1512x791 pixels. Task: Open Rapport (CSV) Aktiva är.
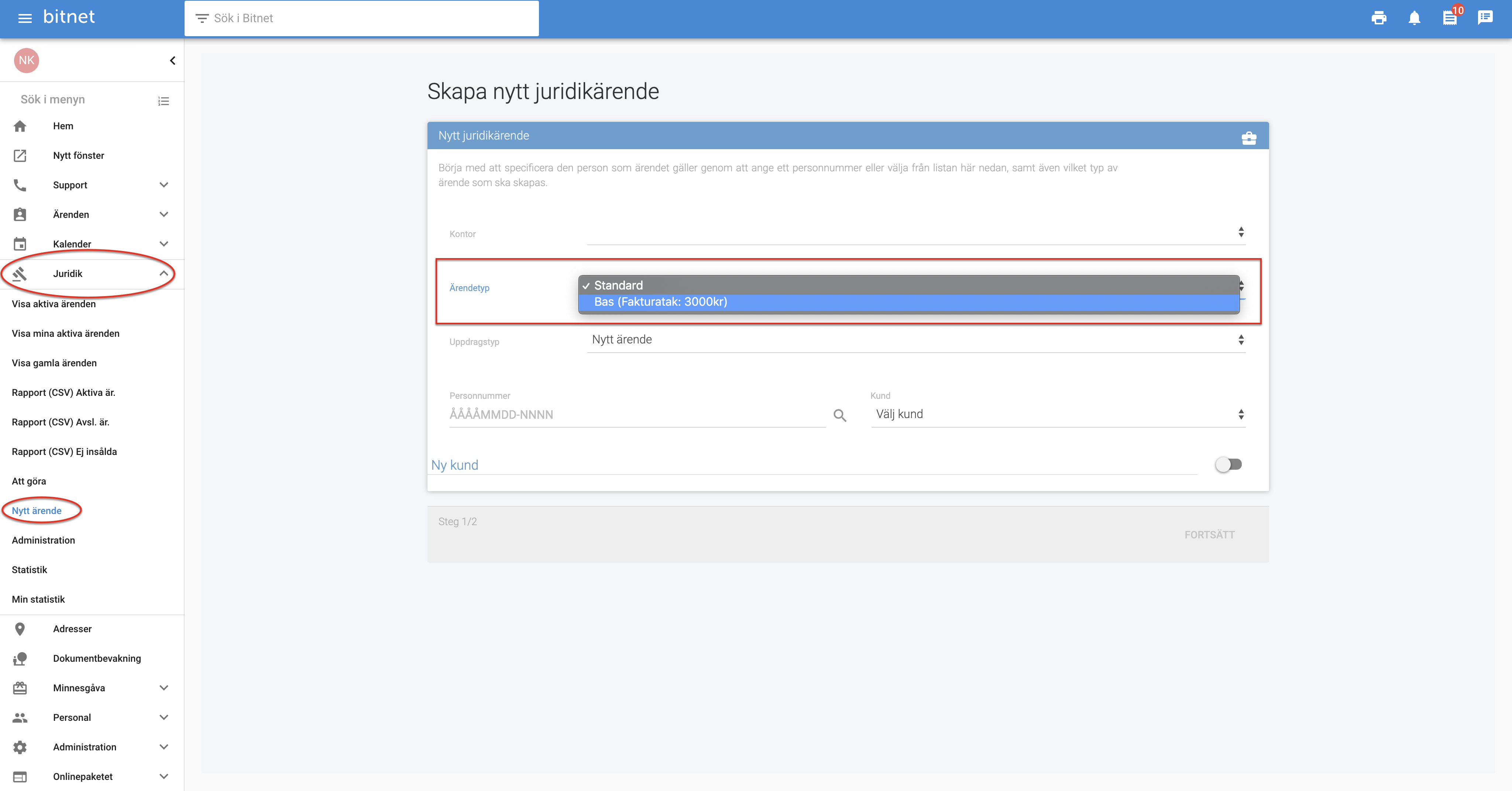pyautogui.click(x=63, y=393)
